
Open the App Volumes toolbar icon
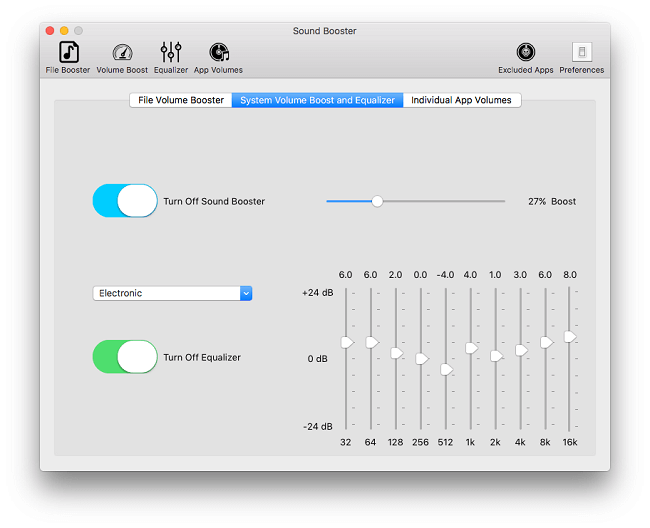click(219, 53)
